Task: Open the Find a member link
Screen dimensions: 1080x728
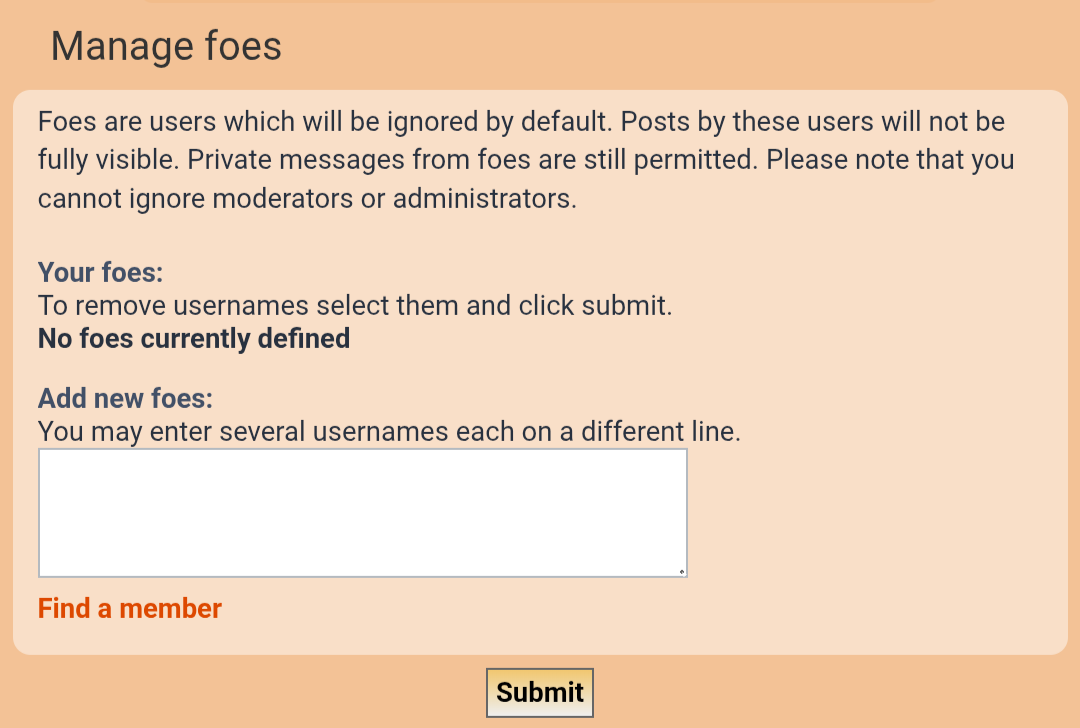Action: (130, 608)
